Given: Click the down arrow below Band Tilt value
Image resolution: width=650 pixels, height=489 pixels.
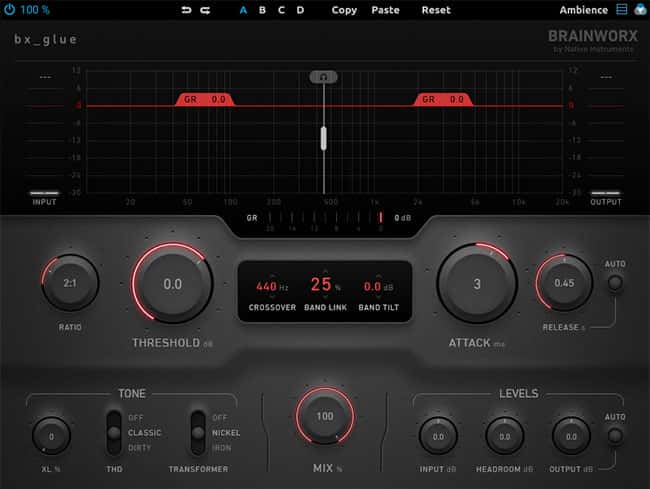Looking at the screenshot, I should [x=378, y=297].
